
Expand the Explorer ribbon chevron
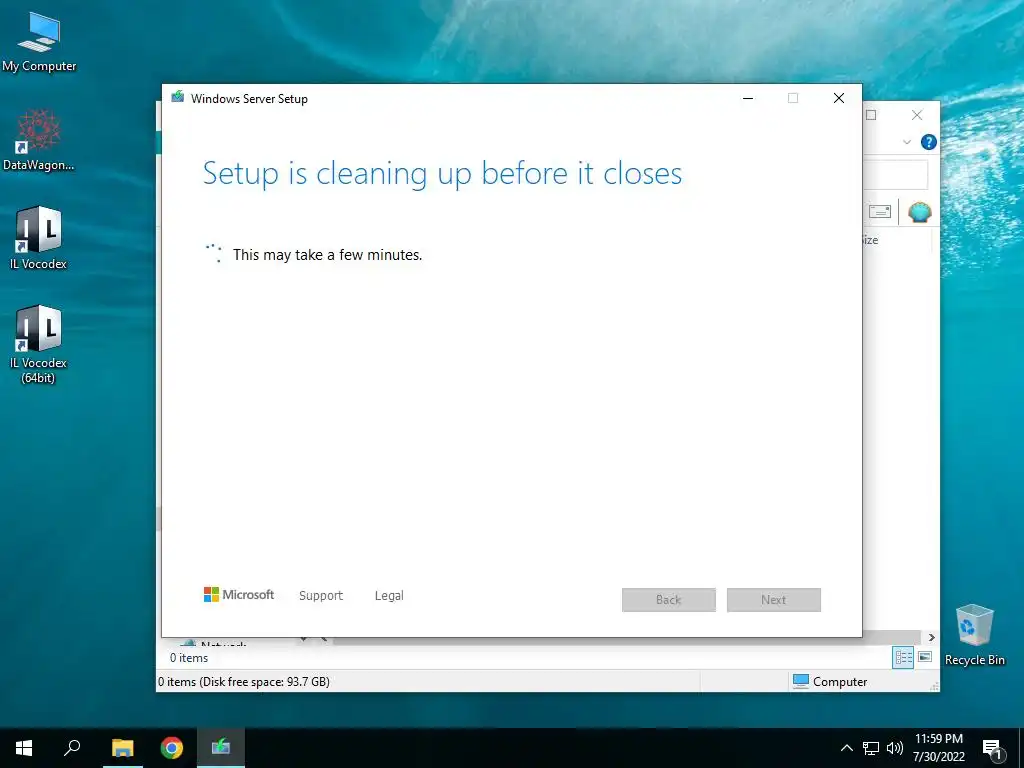click(907, 142)
